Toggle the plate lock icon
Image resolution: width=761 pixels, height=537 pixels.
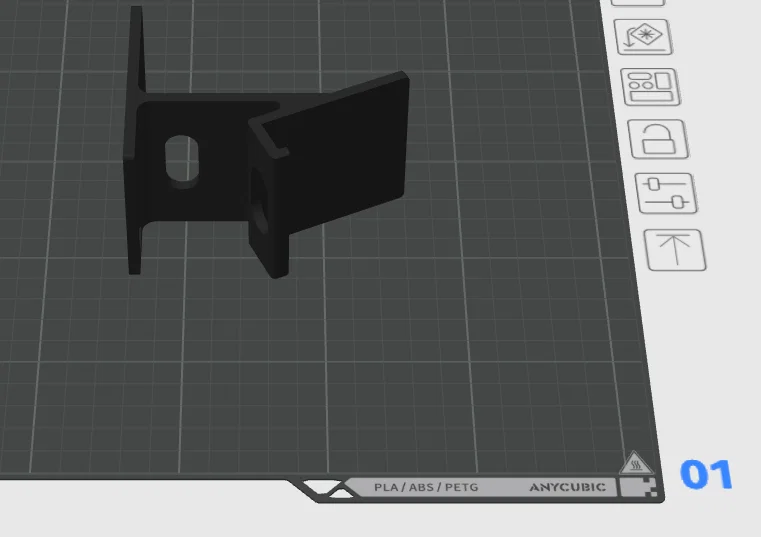658,139
